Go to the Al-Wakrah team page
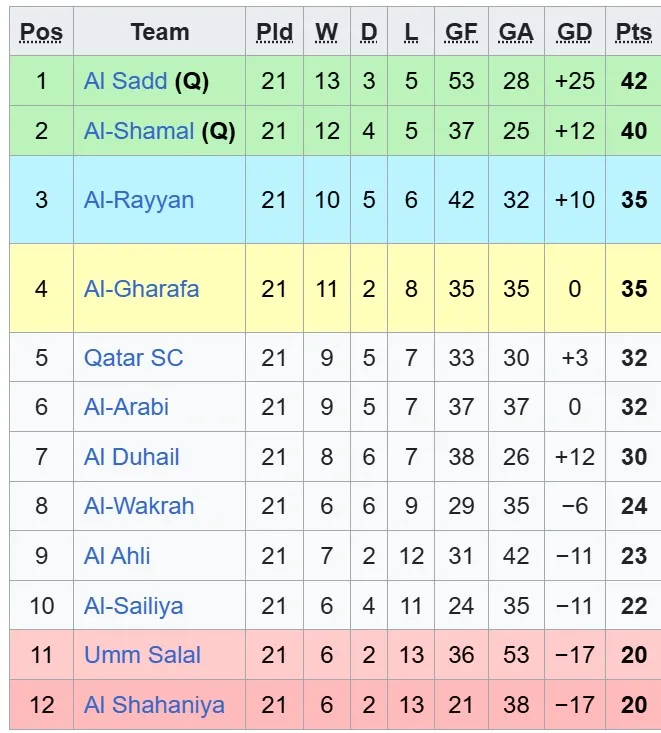 pyautogui.click(x=139, y=506)
